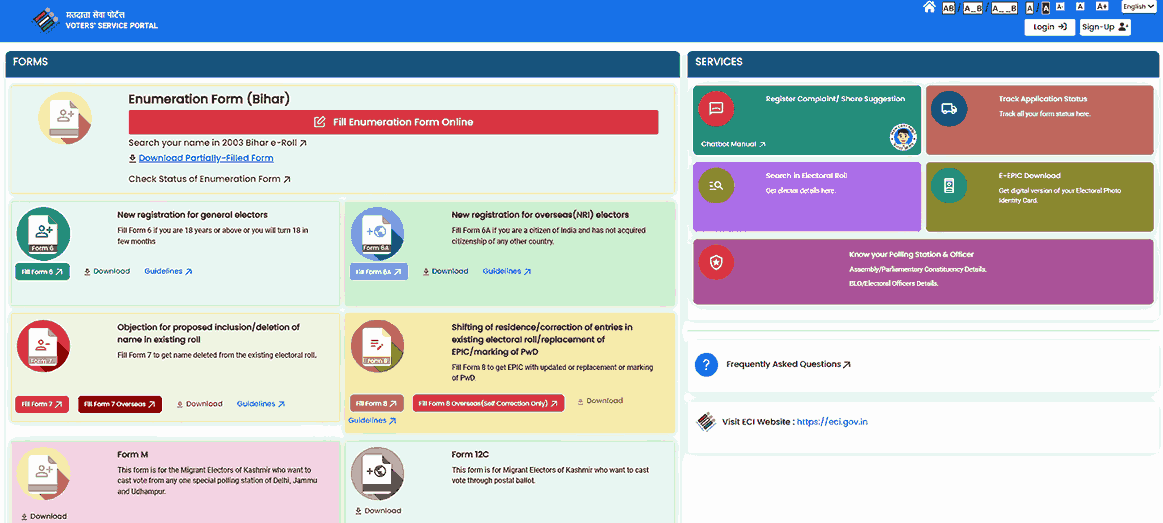1163x523 pixels.
Task: Click the Form 6A overseas elector icon
Action: tap(377, 234)
